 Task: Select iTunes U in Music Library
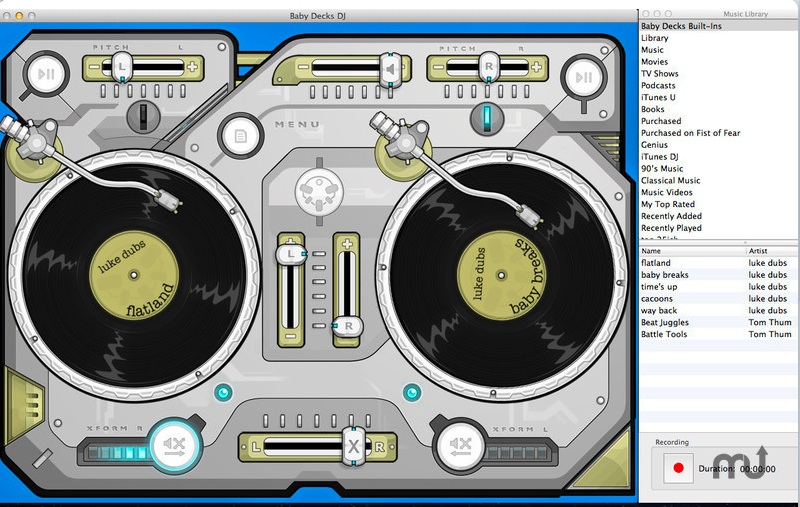point(718,97)
